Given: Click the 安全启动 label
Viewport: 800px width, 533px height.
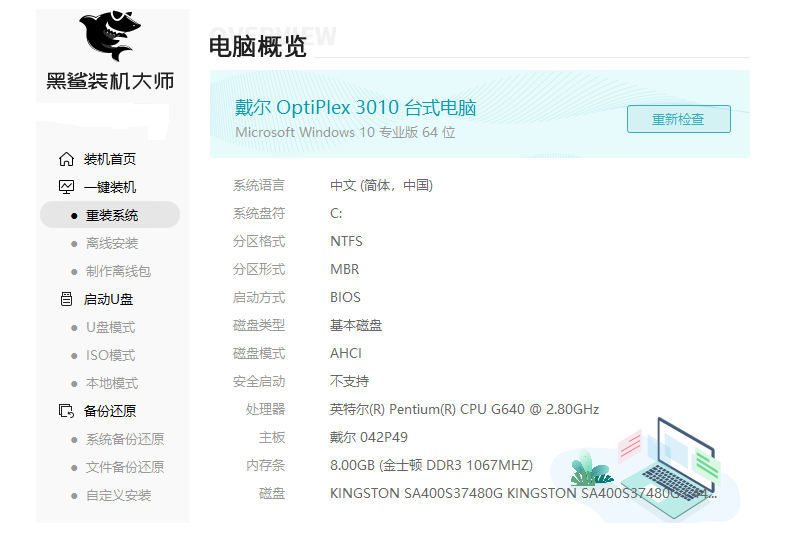Looking at the screenshot, I should coord(259,382).
